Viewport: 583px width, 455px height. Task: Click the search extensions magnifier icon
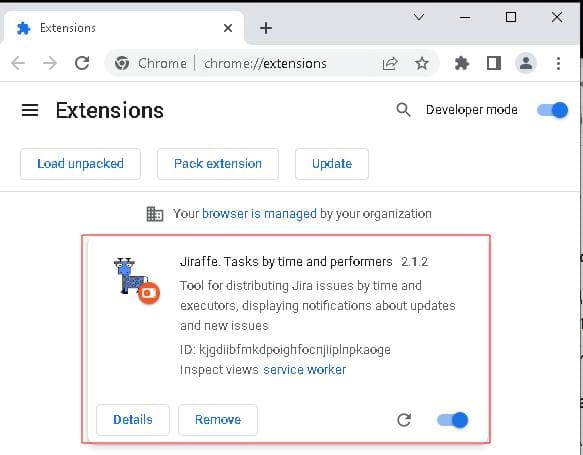[x=403, y=110]
